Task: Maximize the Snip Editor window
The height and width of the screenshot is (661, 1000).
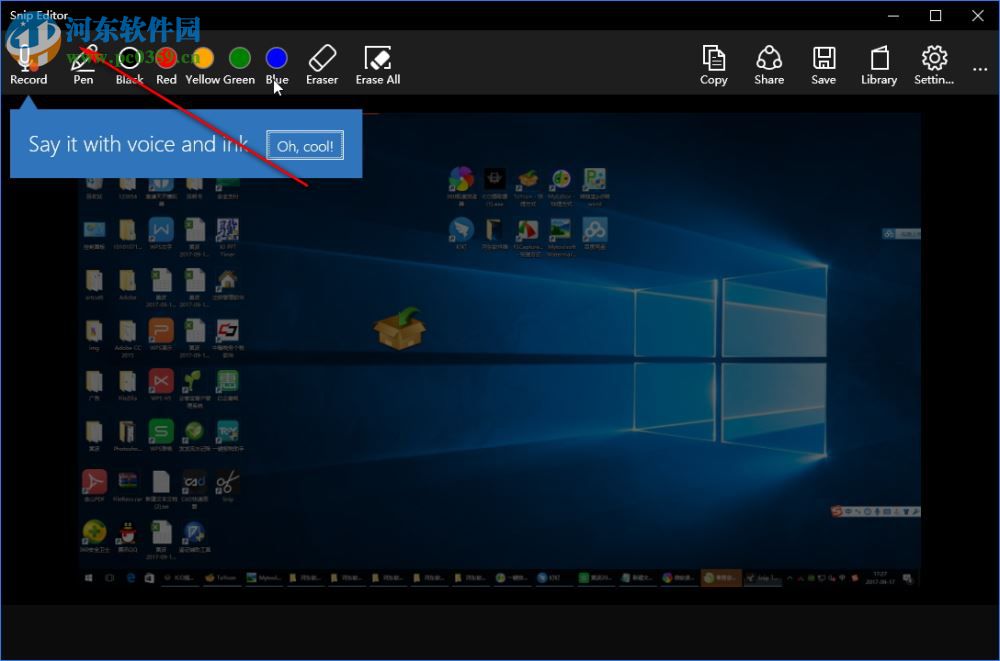Action: [935, 15]
